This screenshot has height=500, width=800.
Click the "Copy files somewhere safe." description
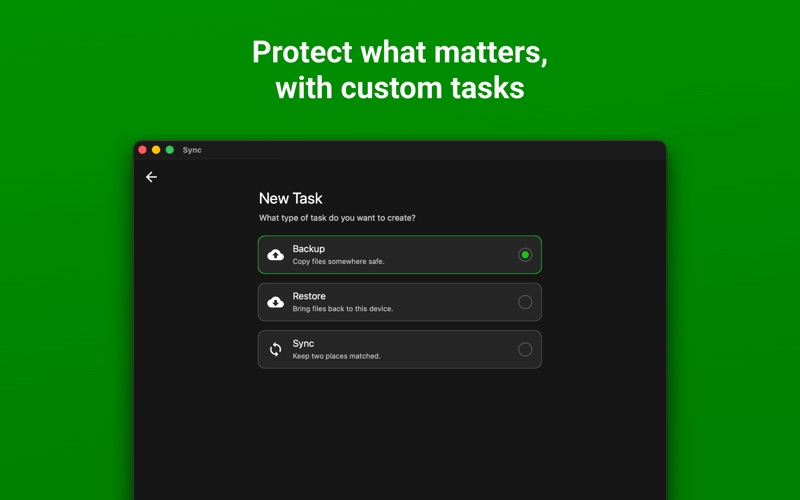(x=338, y=261)
